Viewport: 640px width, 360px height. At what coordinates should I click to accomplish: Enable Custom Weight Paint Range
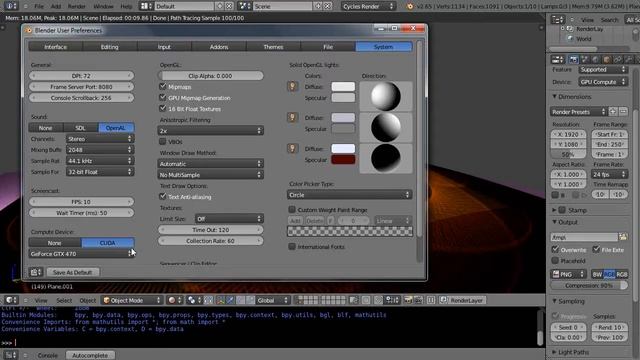click(292, 209)
